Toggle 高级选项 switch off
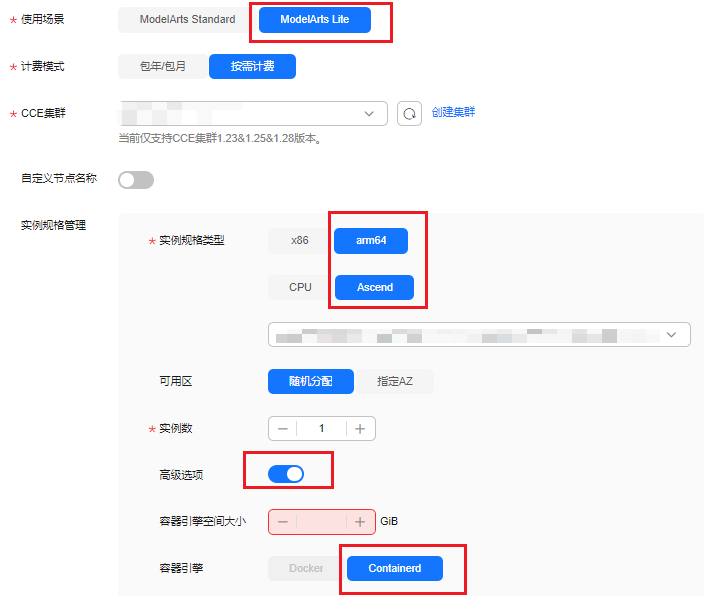Viewport: 704px width, 596px height. click(x=286, y=474)
